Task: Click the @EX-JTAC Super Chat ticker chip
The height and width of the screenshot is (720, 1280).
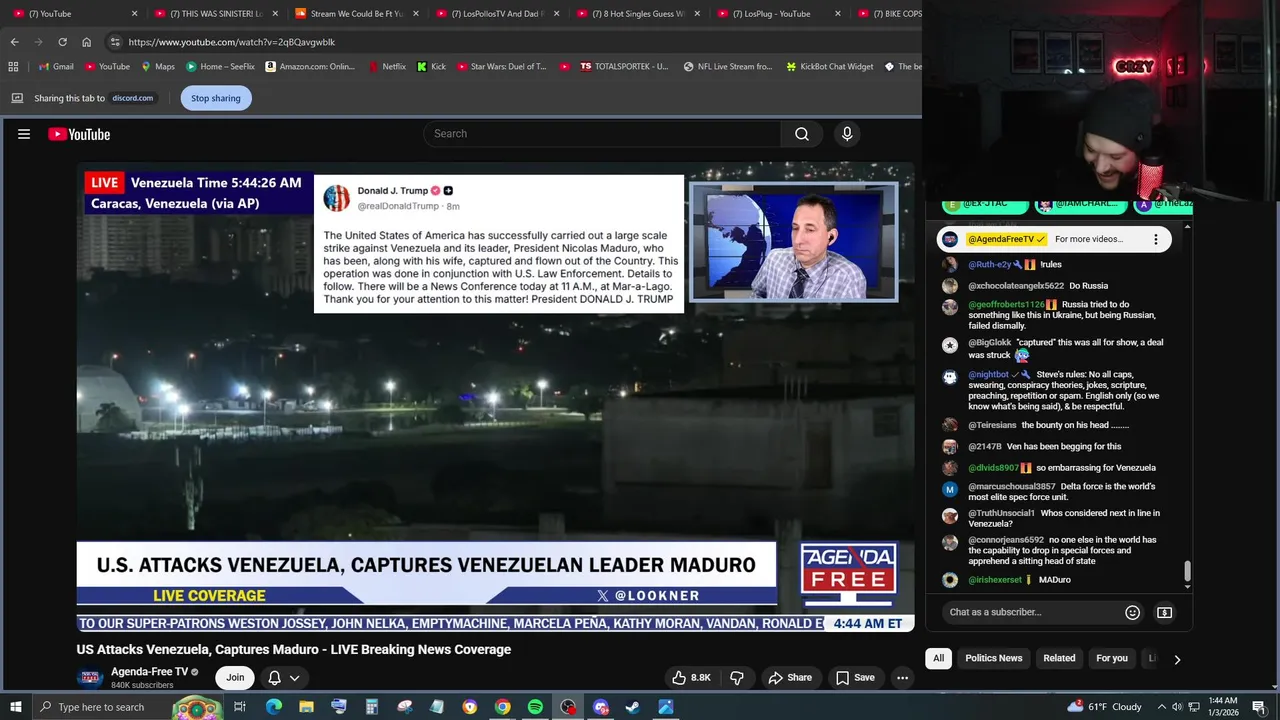Action: click(x=985, y=204)
